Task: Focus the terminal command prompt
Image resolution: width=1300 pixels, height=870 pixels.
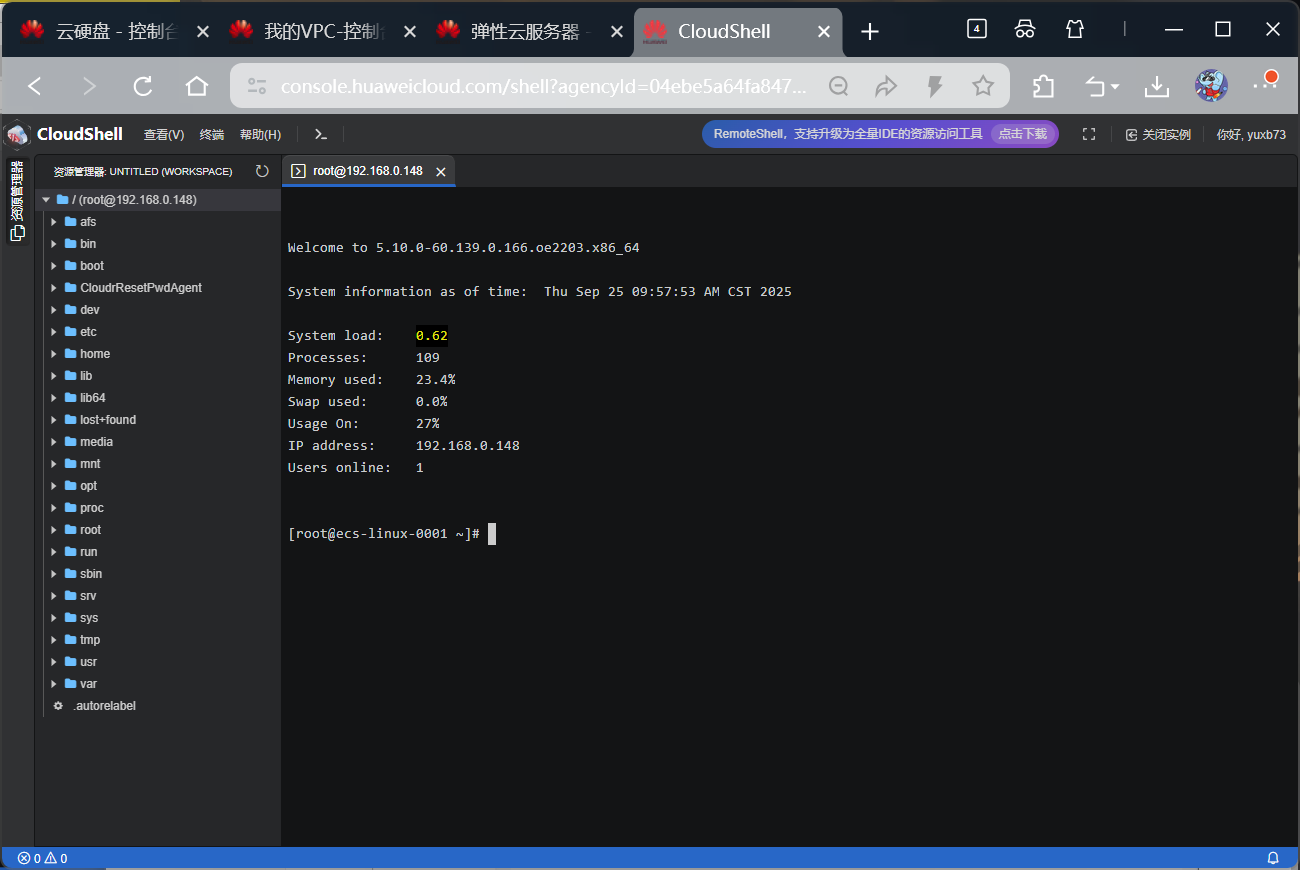Action: [492, 534]
